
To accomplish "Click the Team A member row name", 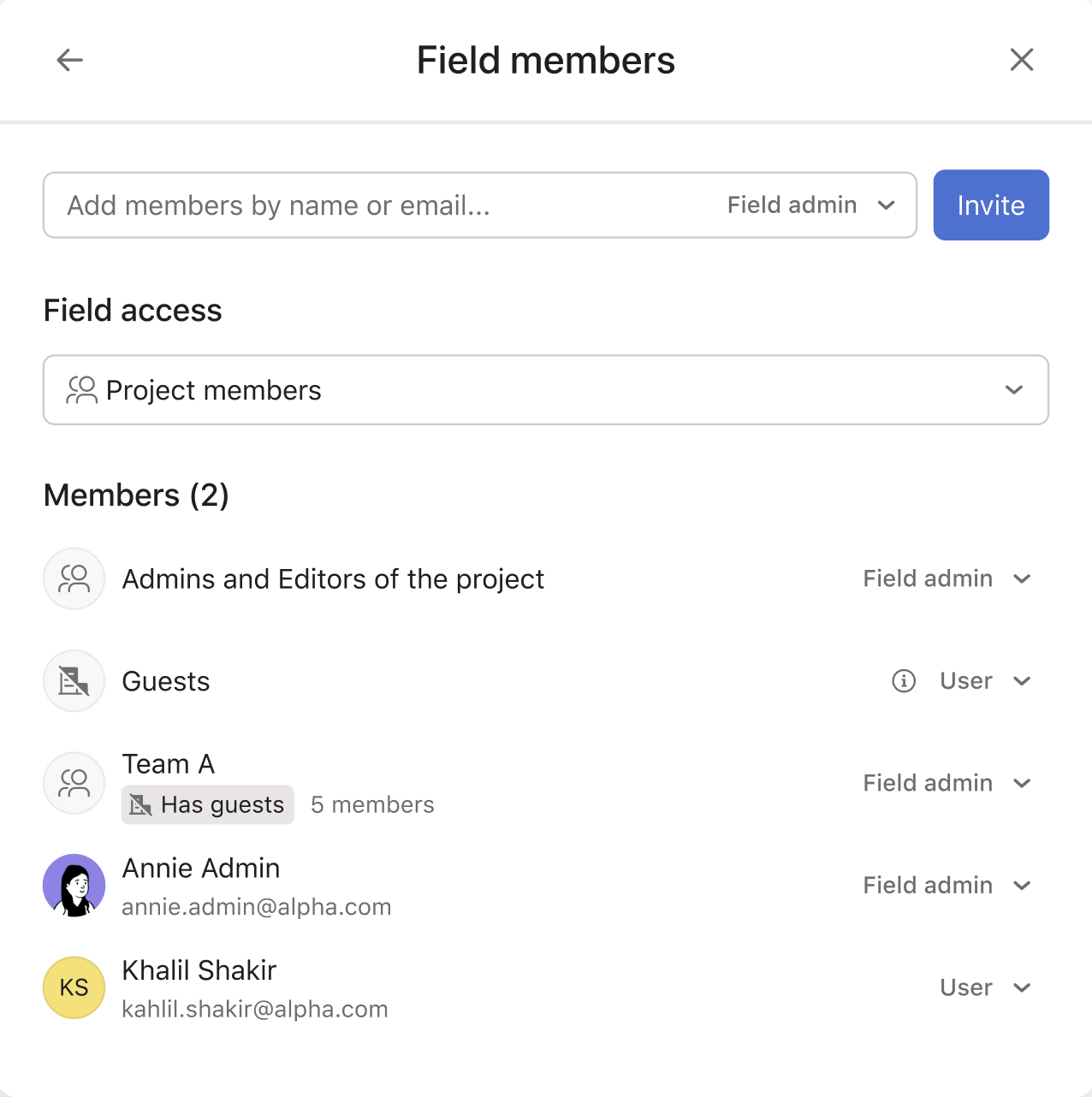I will [169, 764].
